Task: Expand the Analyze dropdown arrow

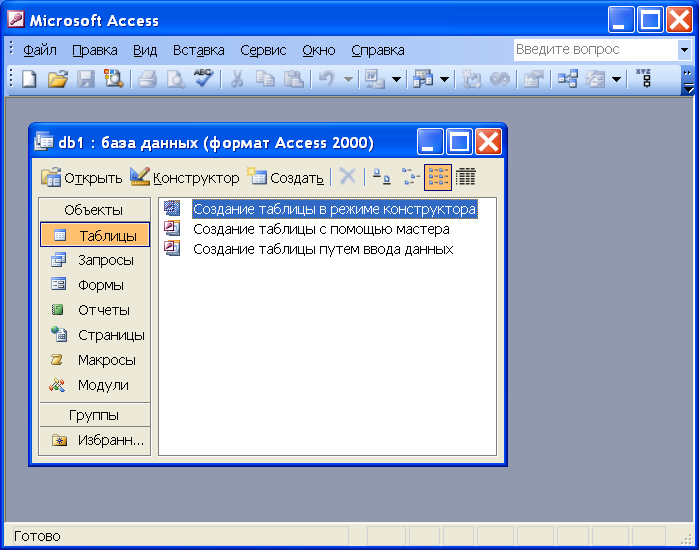Action: (444, 80)
